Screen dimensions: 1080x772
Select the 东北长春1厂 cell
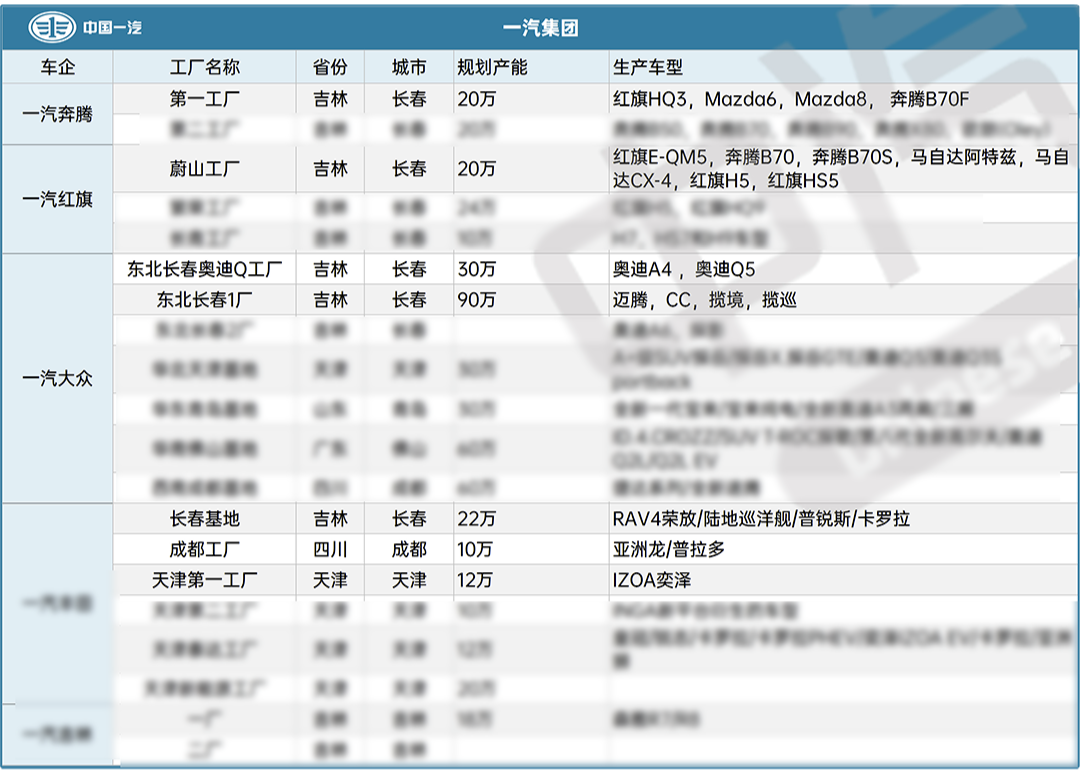tap(205, 300)
